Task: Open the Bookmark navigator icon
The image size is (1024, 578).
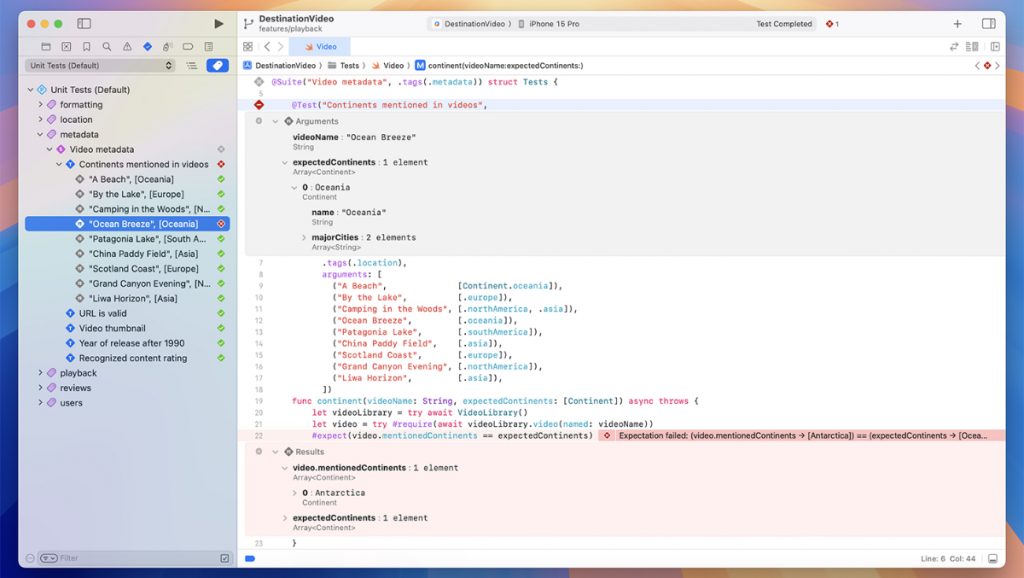Action: pos(87,46)
